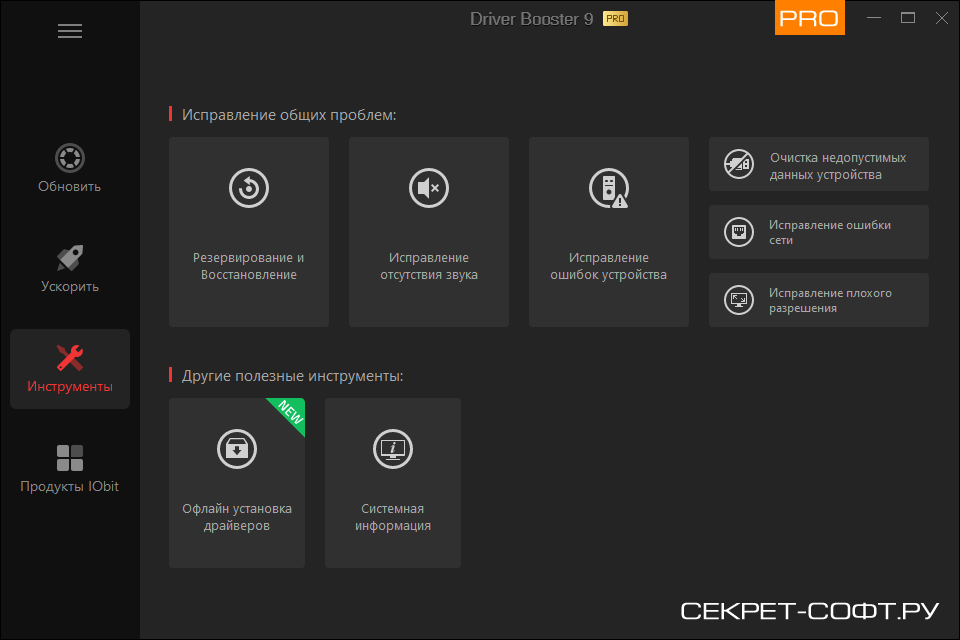Click the Другие полезные инструменты heading
This screenshot has height=640, width=960.
tap(293, 375)
